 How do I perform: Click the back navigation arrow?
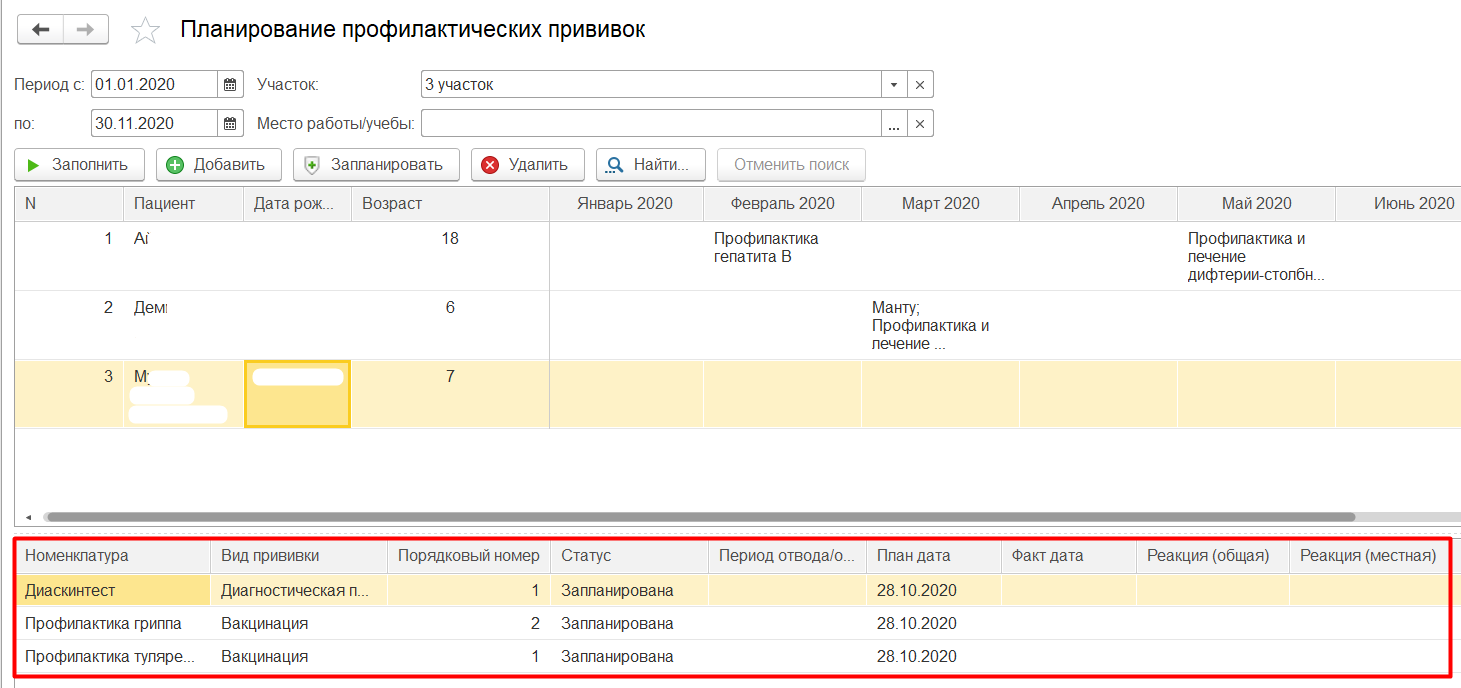41,30
